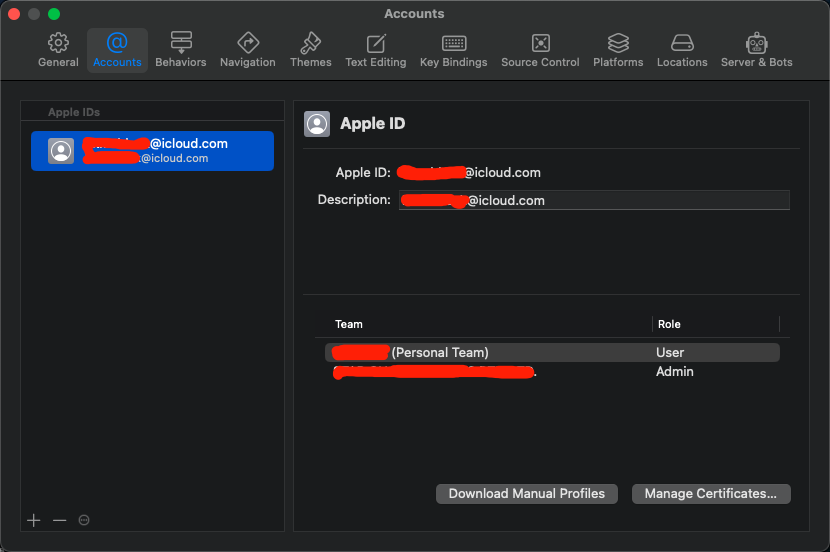Open the Platforms preferences tab
This screenshot has width=830, height=552.
[x=618, y=51]
